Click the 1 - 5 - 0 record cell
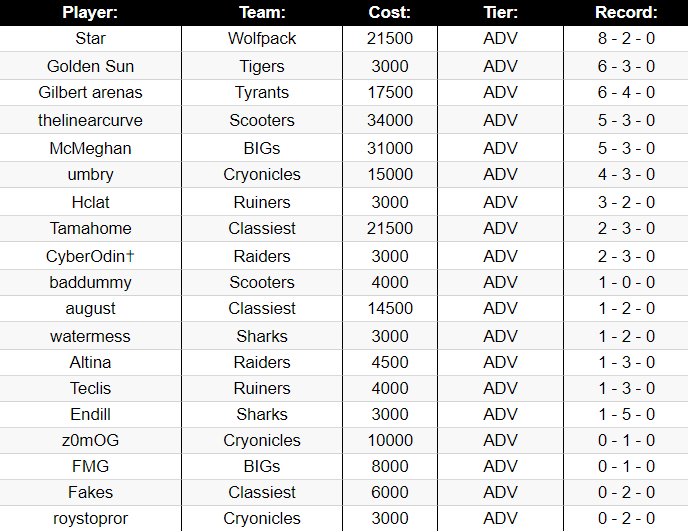The height and width of the screenshot is (531, 688). pyautogui.click(x=626, y=414)
